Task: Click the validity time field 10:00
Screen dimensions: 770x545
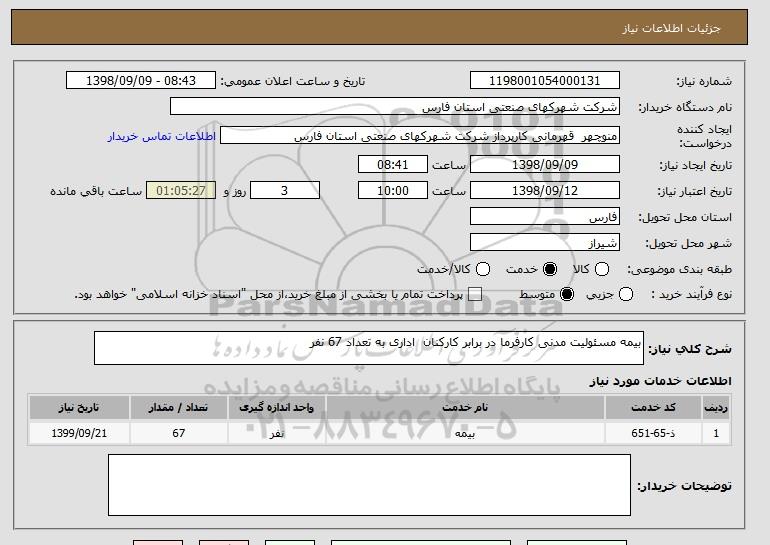Action: tap(393, 191)
